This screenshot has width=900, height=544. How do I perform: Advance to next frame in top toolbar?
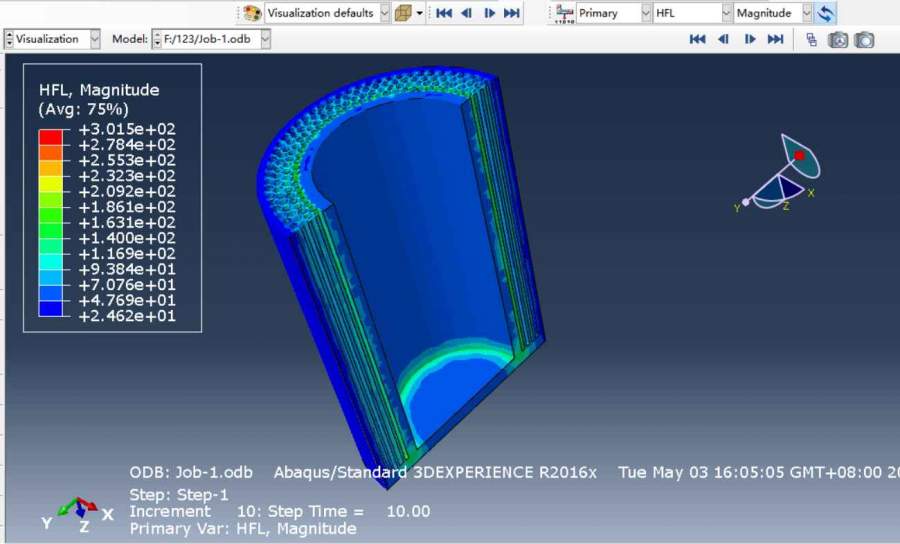click(489, 13)
